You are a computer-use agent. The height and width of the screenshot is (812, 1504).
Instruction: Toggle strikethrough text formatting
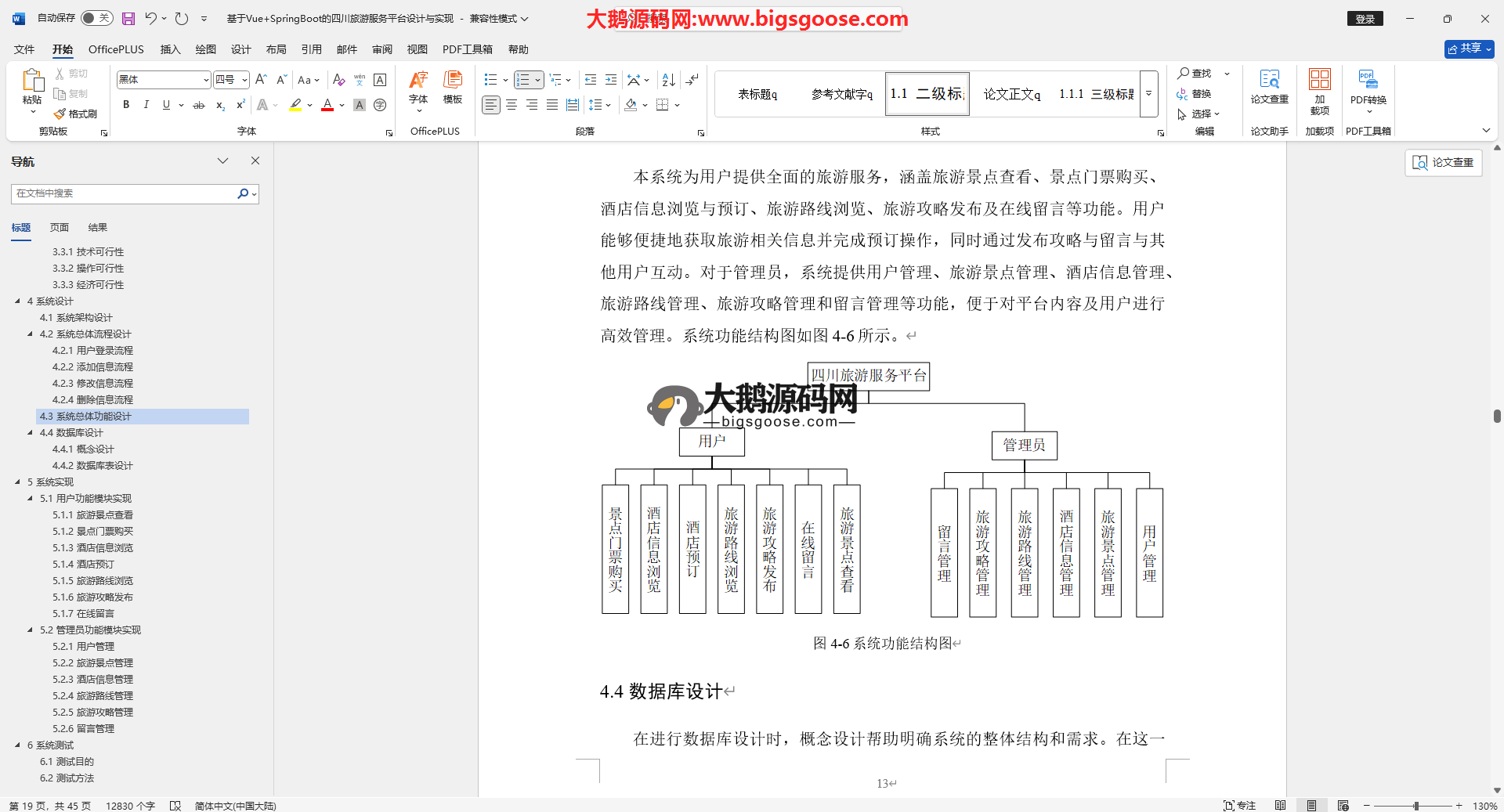coord(199,105)
